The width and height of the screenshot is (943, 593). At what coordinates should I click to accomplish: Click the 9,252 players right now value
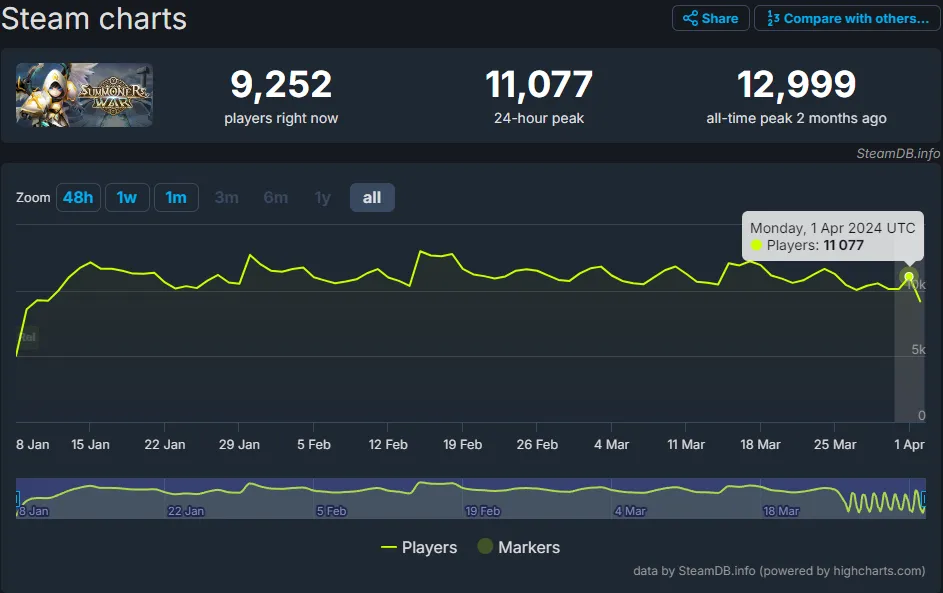click(x=281, y=84)
